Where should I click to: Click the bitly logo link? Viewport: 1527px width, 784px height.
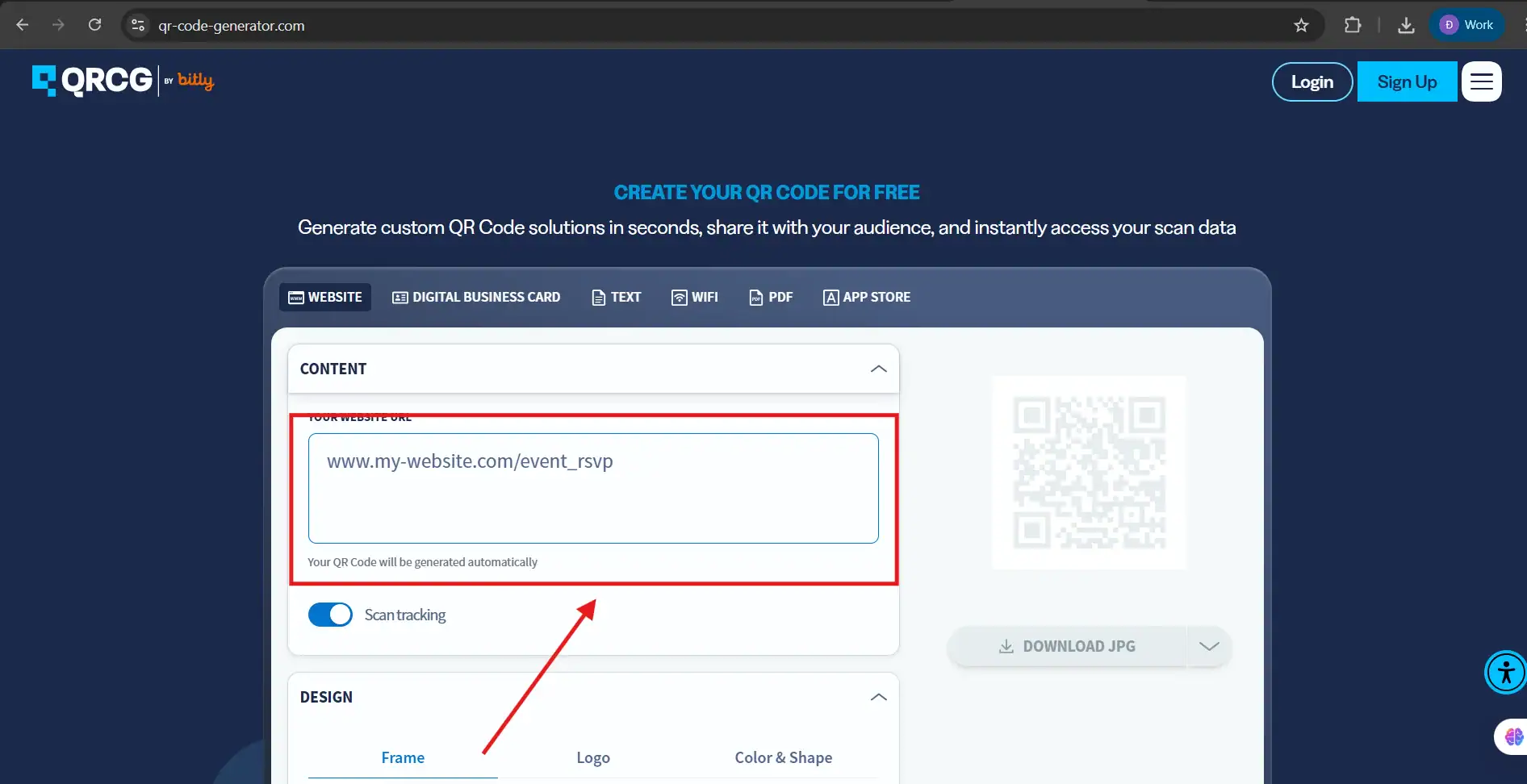pyautogui.click(x=195, y=80)
